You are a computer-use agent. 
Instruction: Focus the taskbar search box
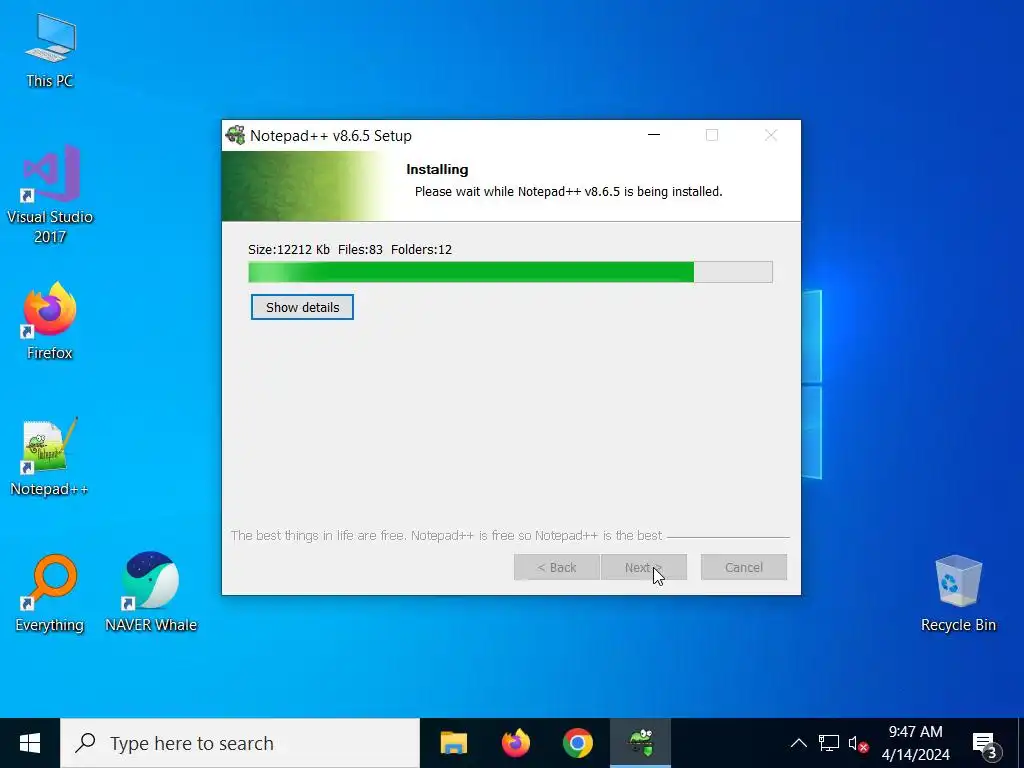[x=240, y=743]
